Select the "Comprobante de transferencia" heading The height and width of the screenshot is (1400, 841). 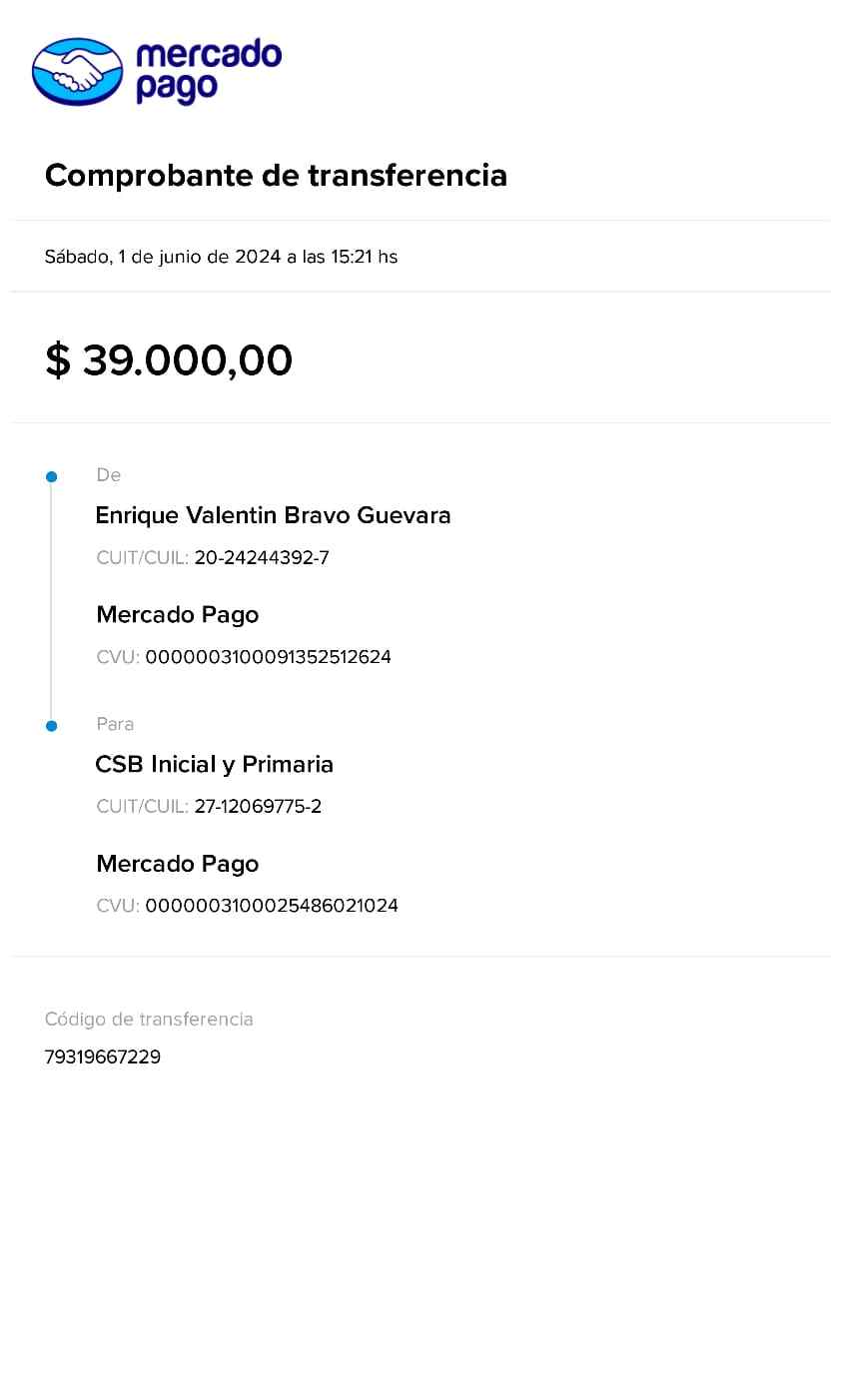[276, 176]
